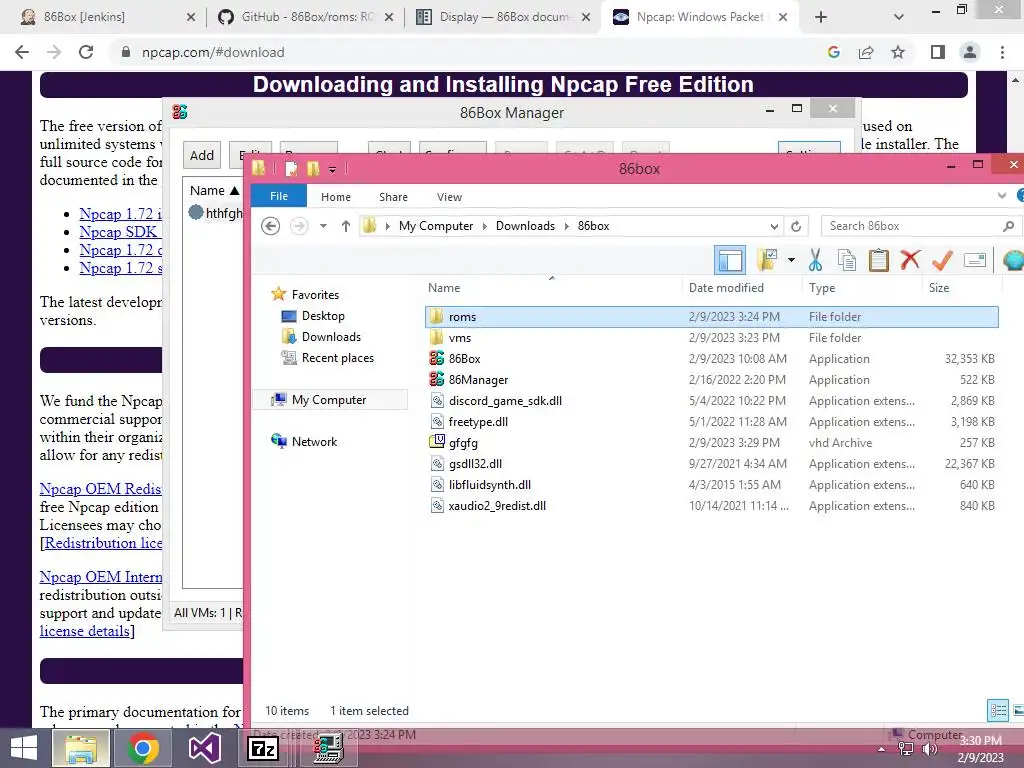1024x768 pixels.
Task: Click Downloads in address breadcrumb
Action: (525, 226)
